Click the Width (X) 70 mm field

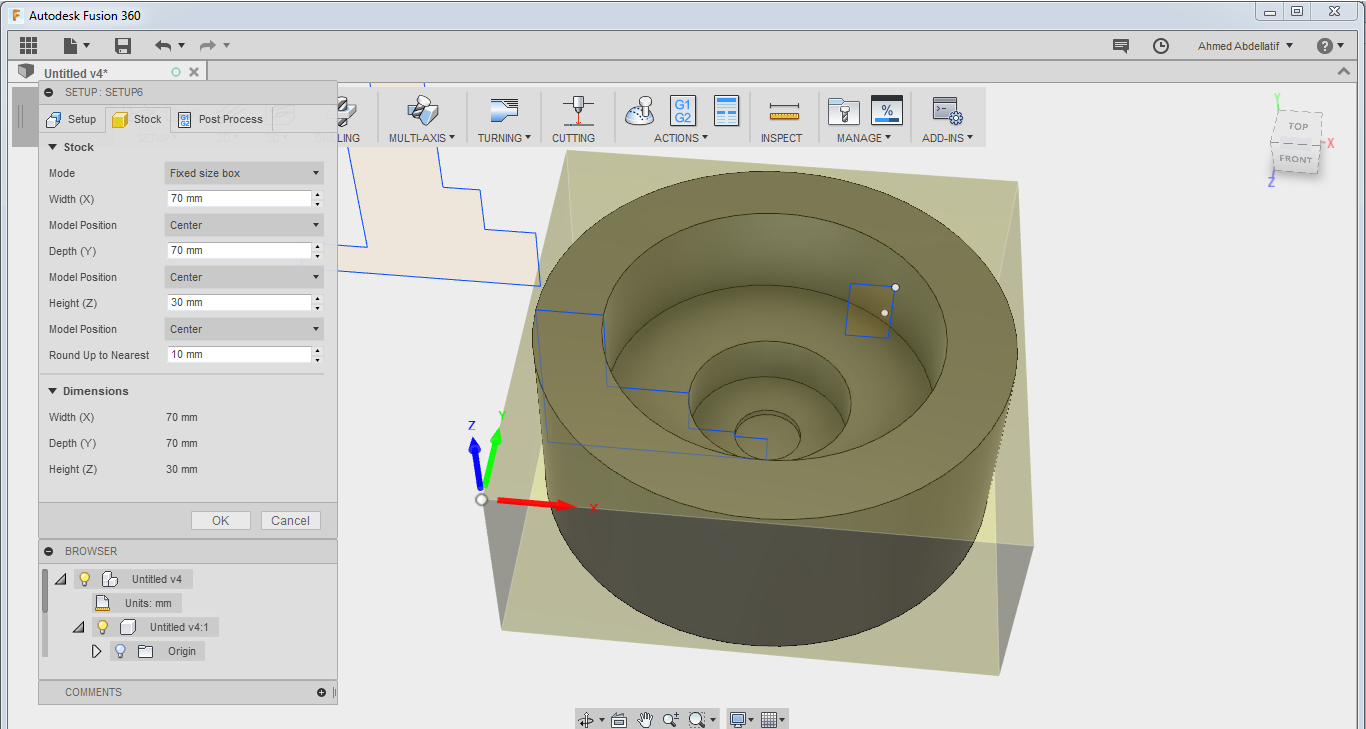239,199
